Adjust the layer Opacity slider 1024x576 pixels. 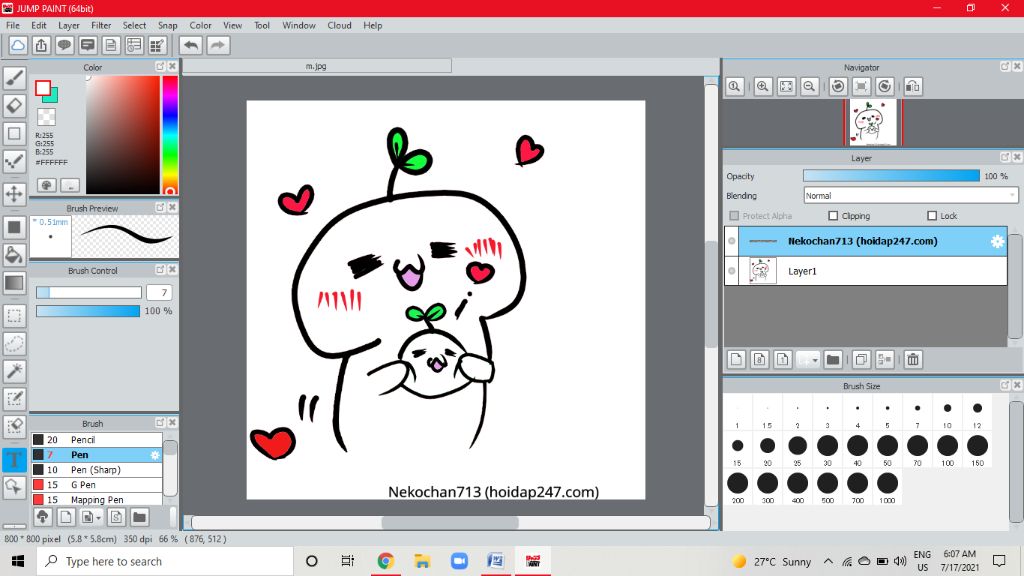point(891,176)
